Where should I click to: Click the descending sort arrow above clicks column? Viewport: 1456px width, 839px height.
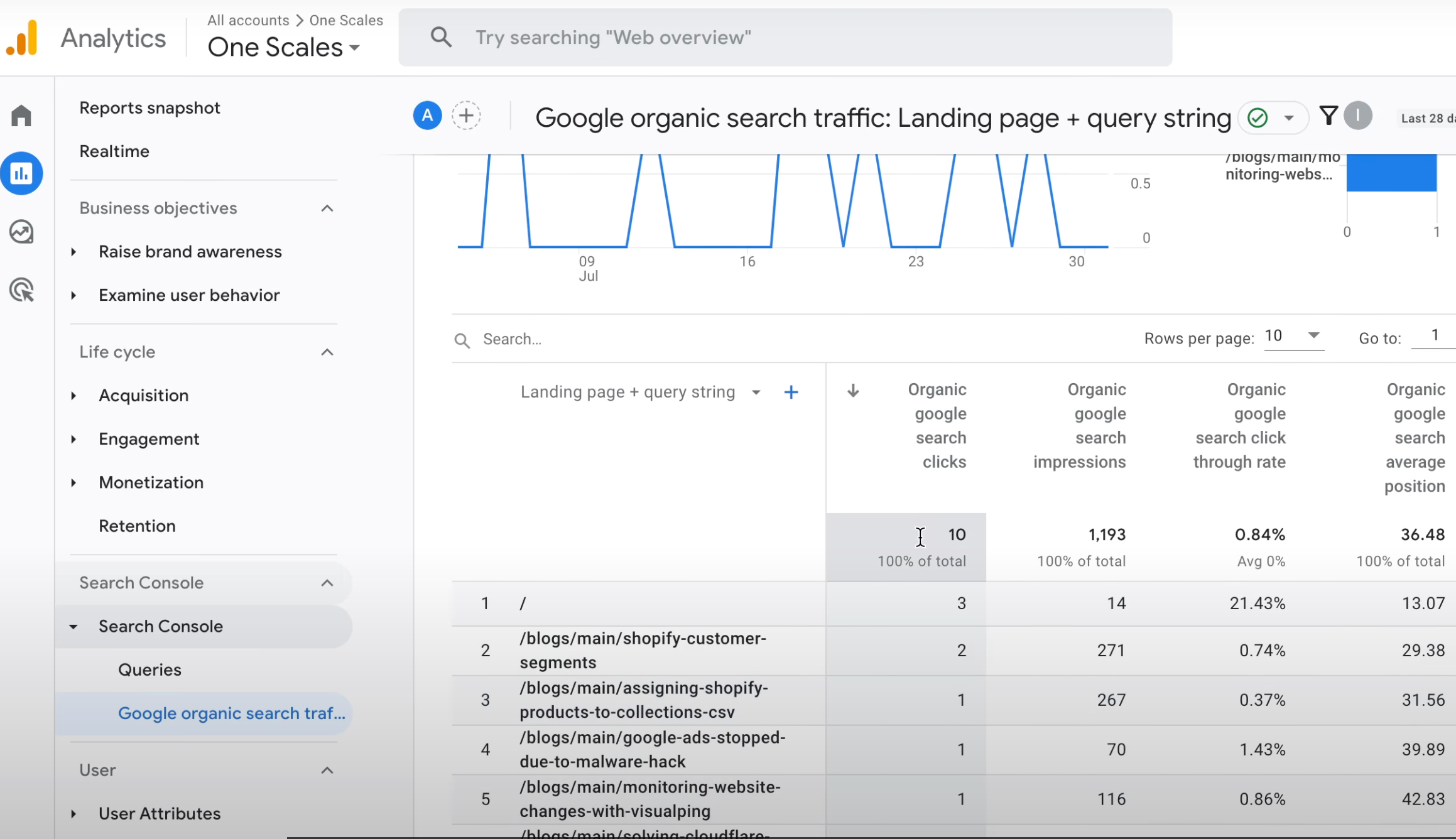[853, 390]
